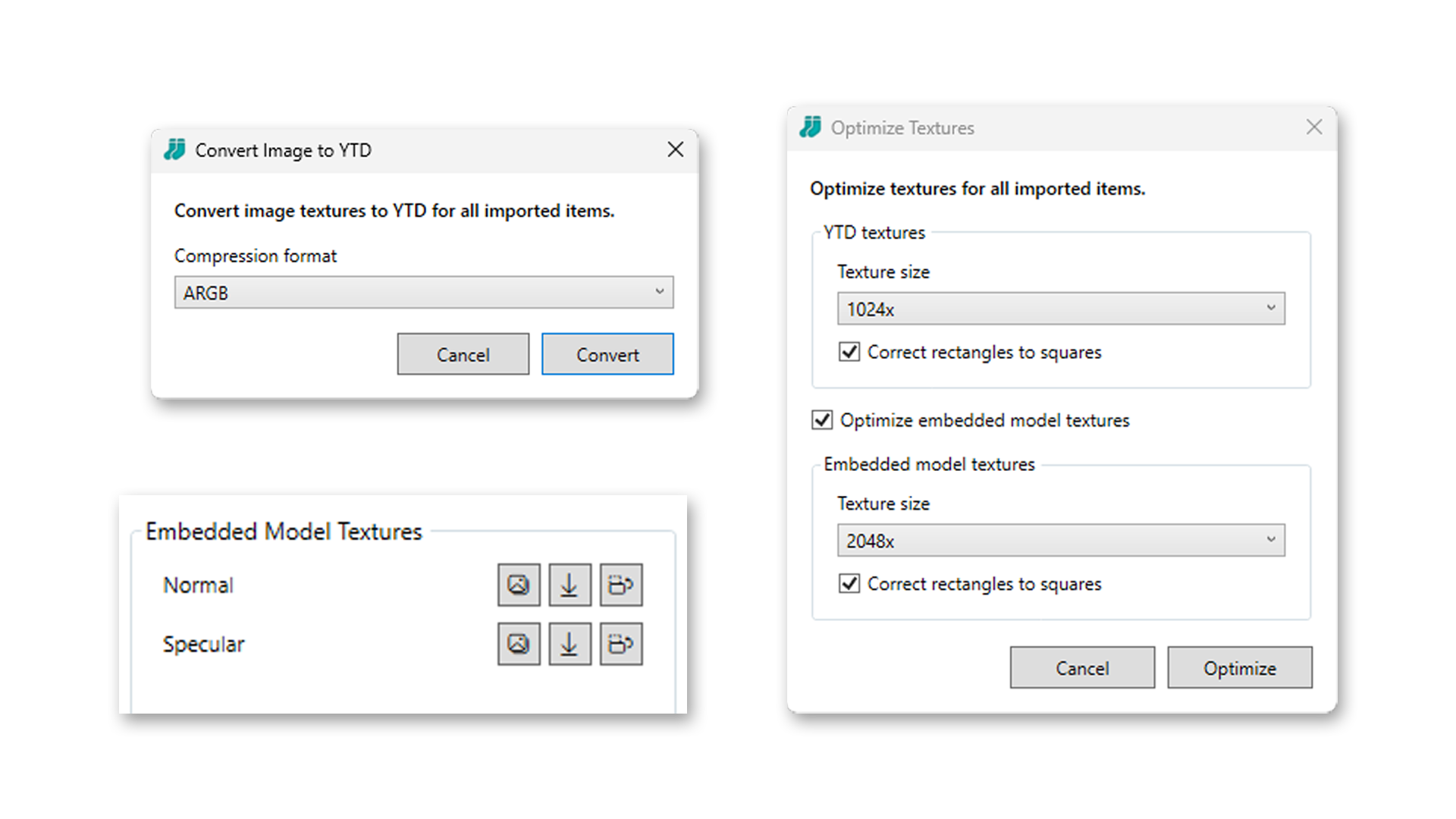Uncheck Correct rectangles to squares under YTD textures
This screenshot has height=819, width=1456.
pos(849,352)
